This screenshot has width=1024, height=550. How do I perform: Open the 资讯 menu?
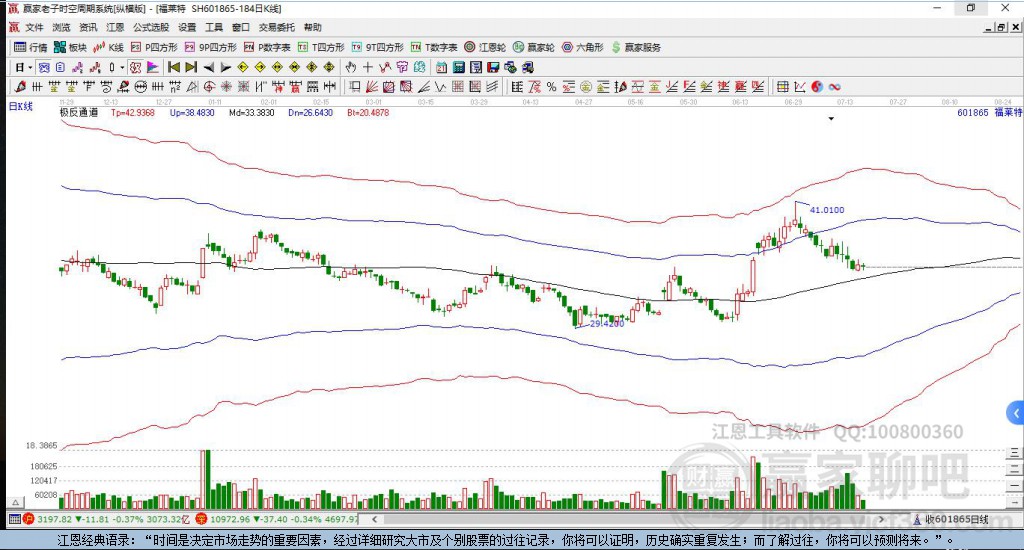tap(88, 27)
